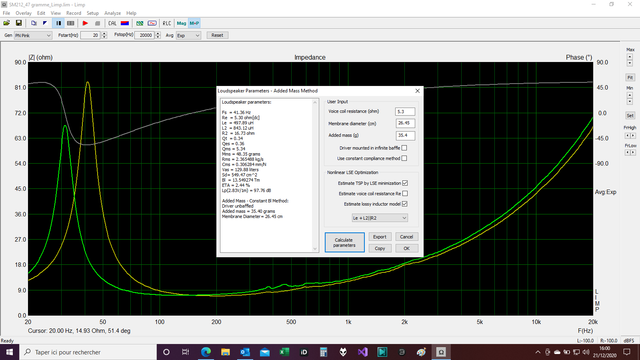
Task: Click the red and blue bar toolbar icon
Action: point(125,23)
